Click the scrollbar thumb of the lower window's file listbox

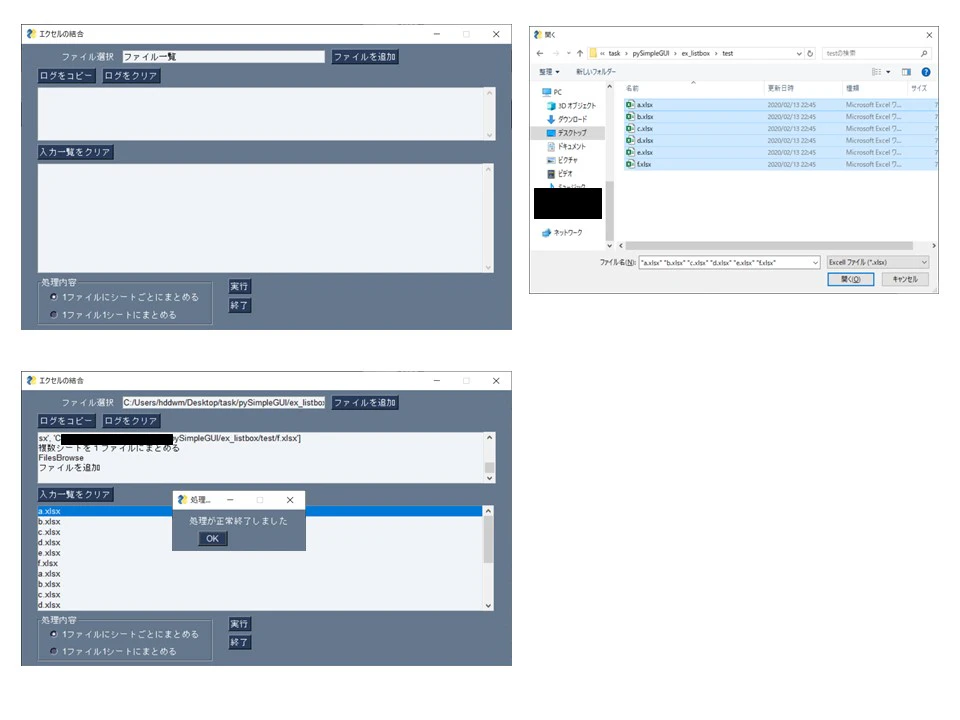click(488, 539)
